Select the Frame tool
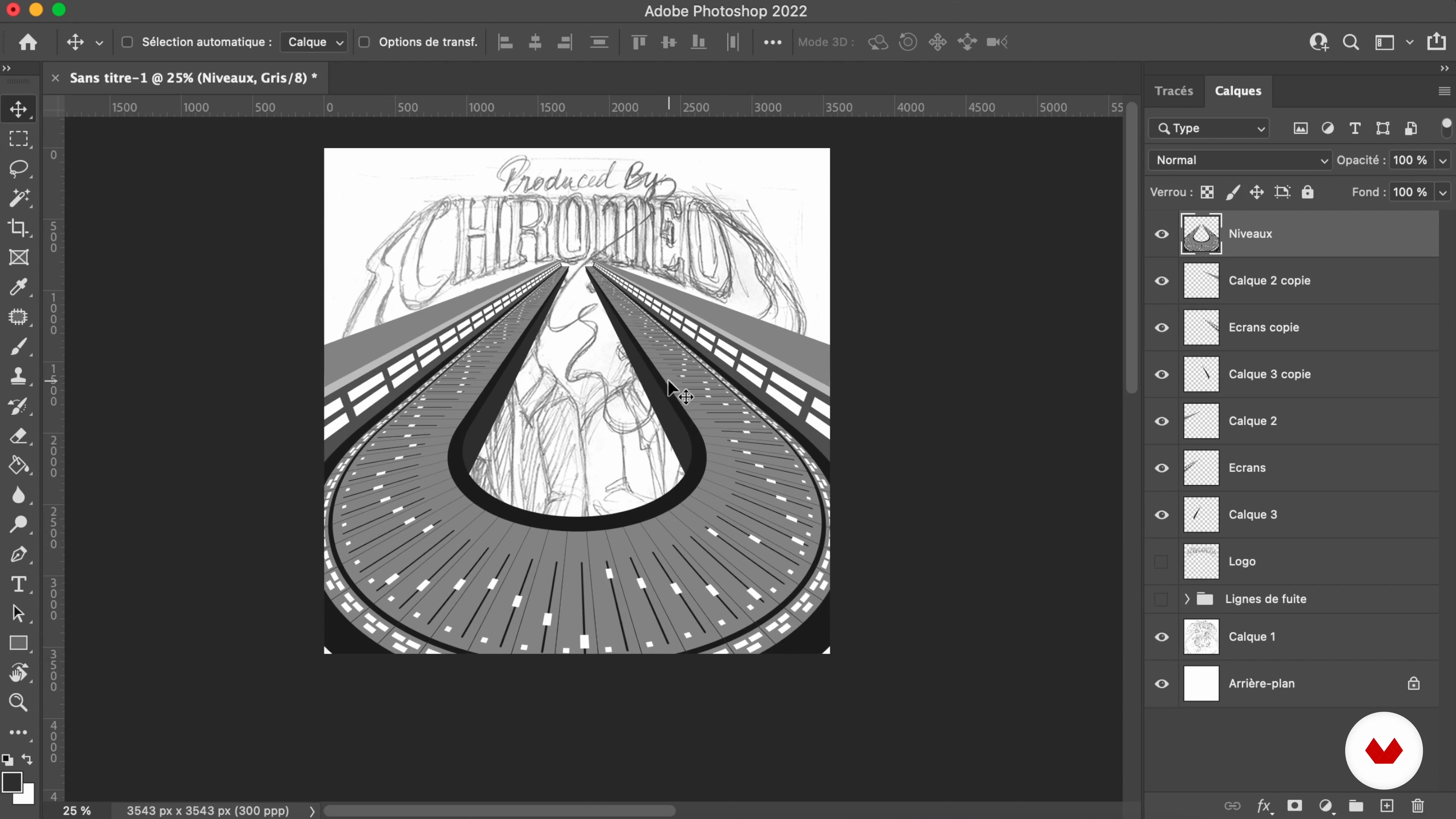The width and height of the screenshot is (1456, 819). [19, 258]
